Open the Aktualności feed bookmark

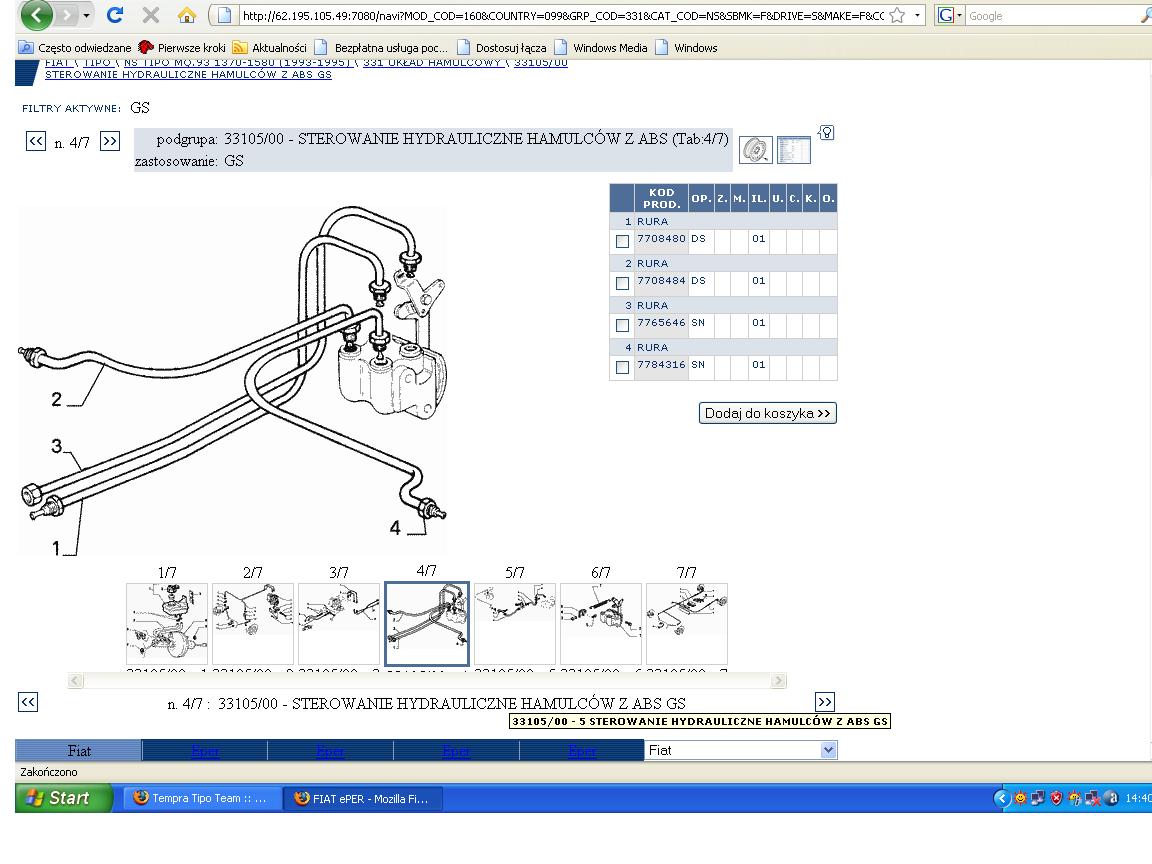coord(269,48)
